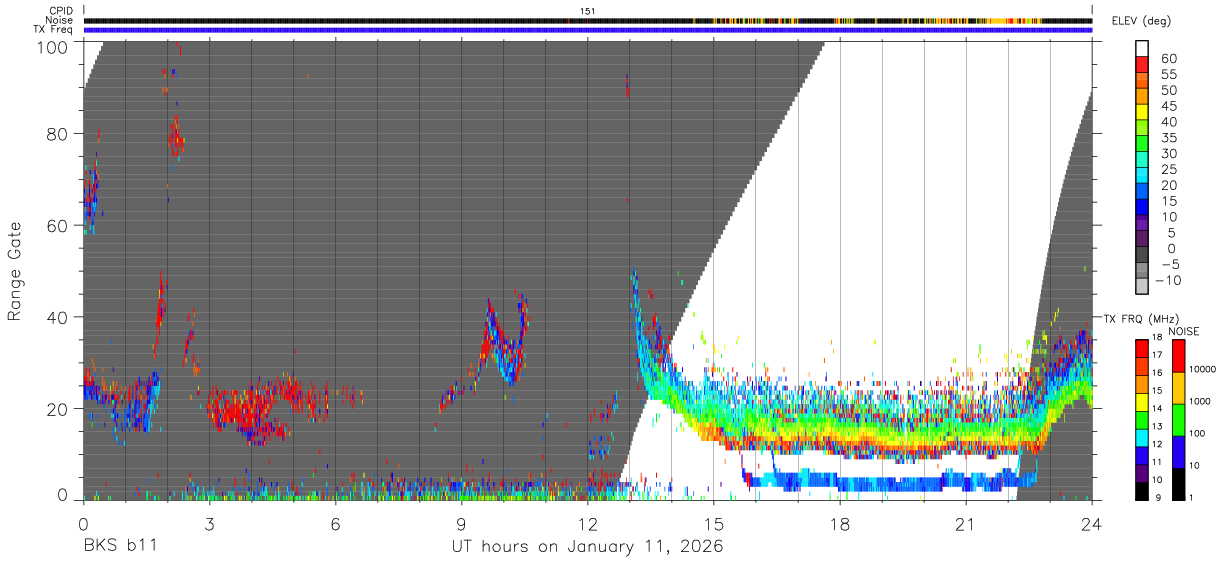Click elevation legend value 60
The width and height of the screenshot is (1228, 567).
1168,58
